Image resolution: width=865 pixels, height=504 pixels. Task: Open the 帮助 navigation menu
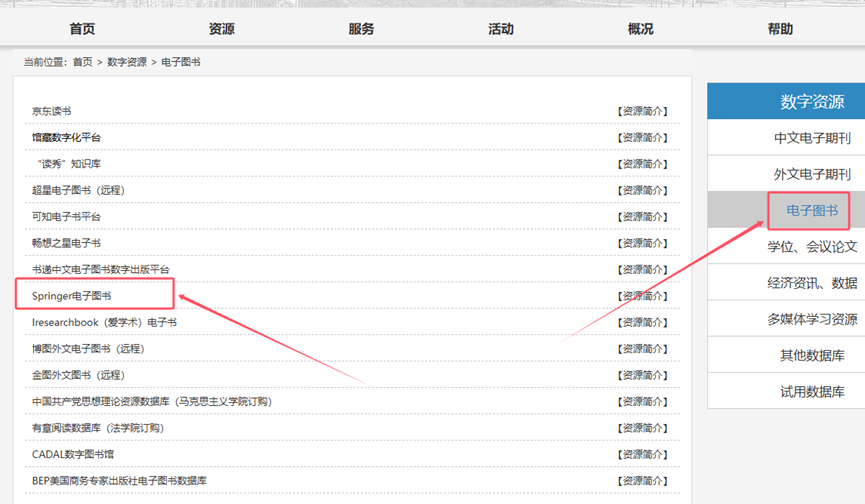(780, 29)
